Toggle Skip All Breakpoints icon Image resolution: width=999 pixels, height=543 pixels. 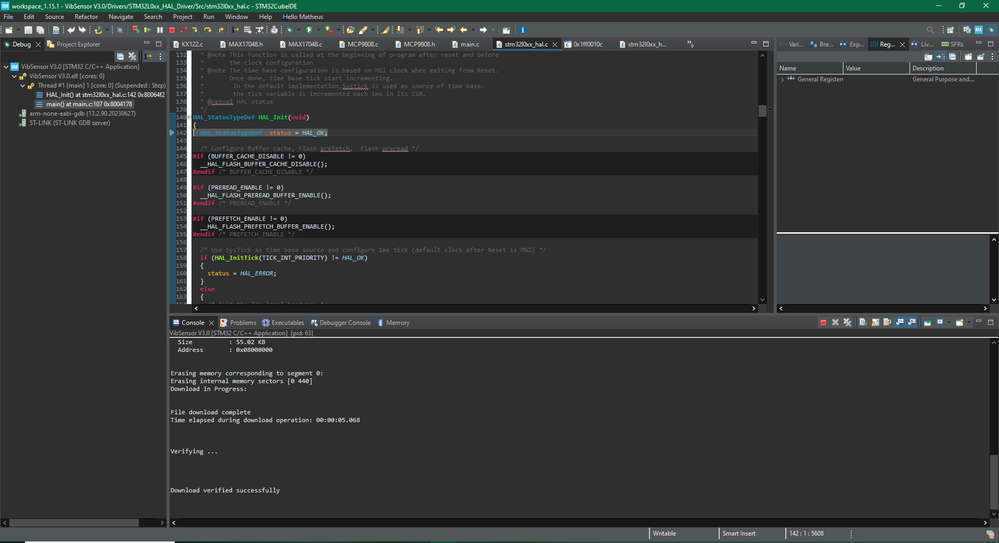coord(120,30)
